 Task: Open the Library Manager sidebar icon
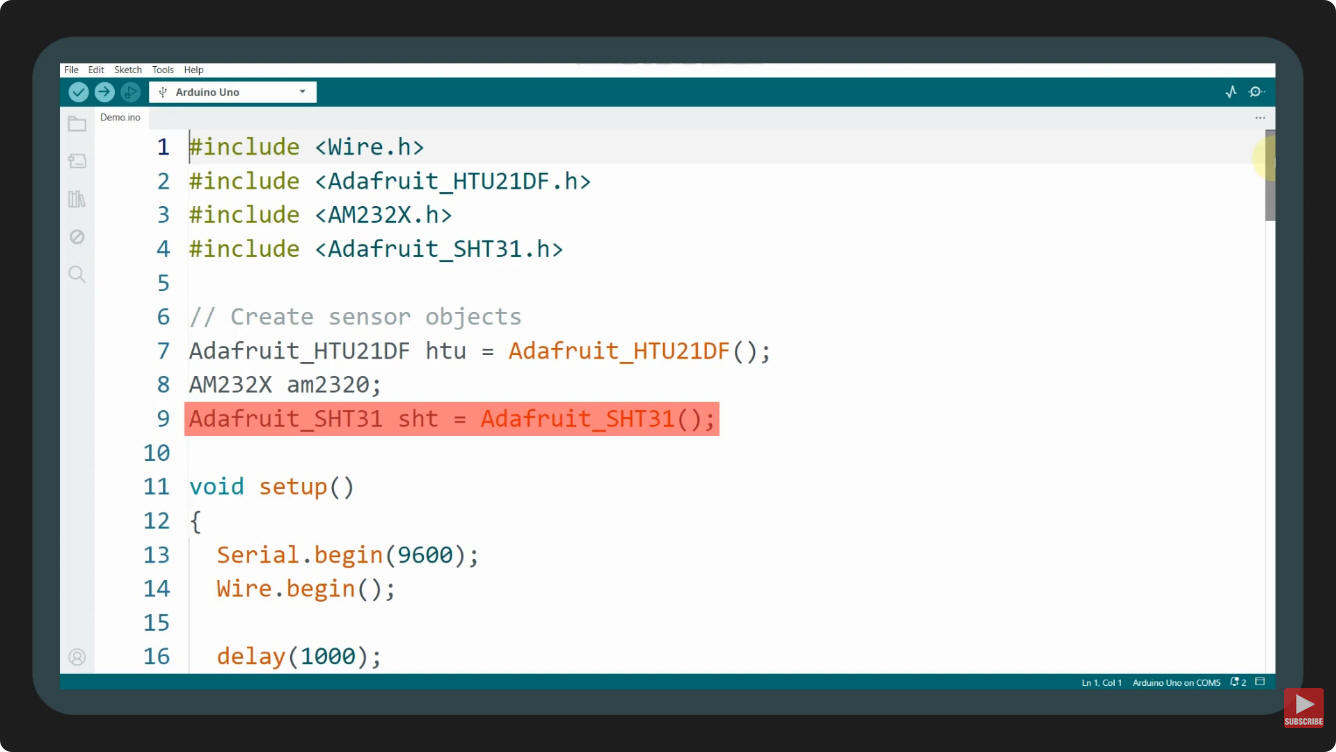tap(77, 199)
